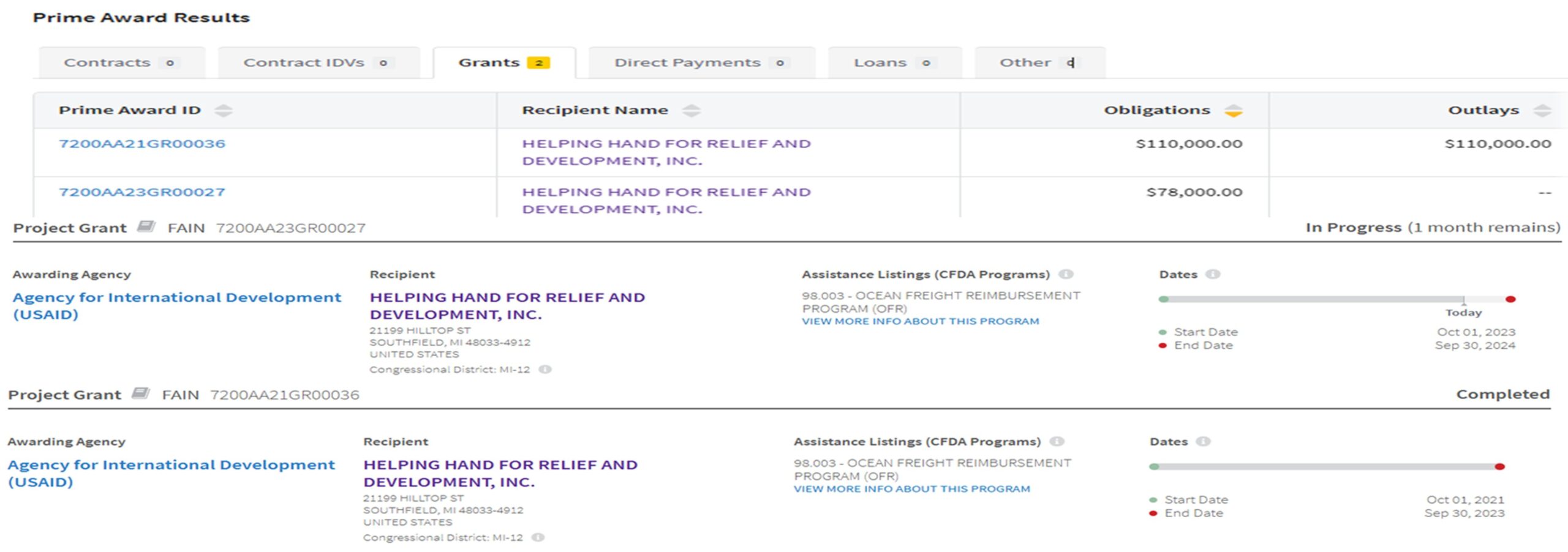Open the Contracts tab
The height and width of the screenshot is (552, 1568).
point(122,62)
